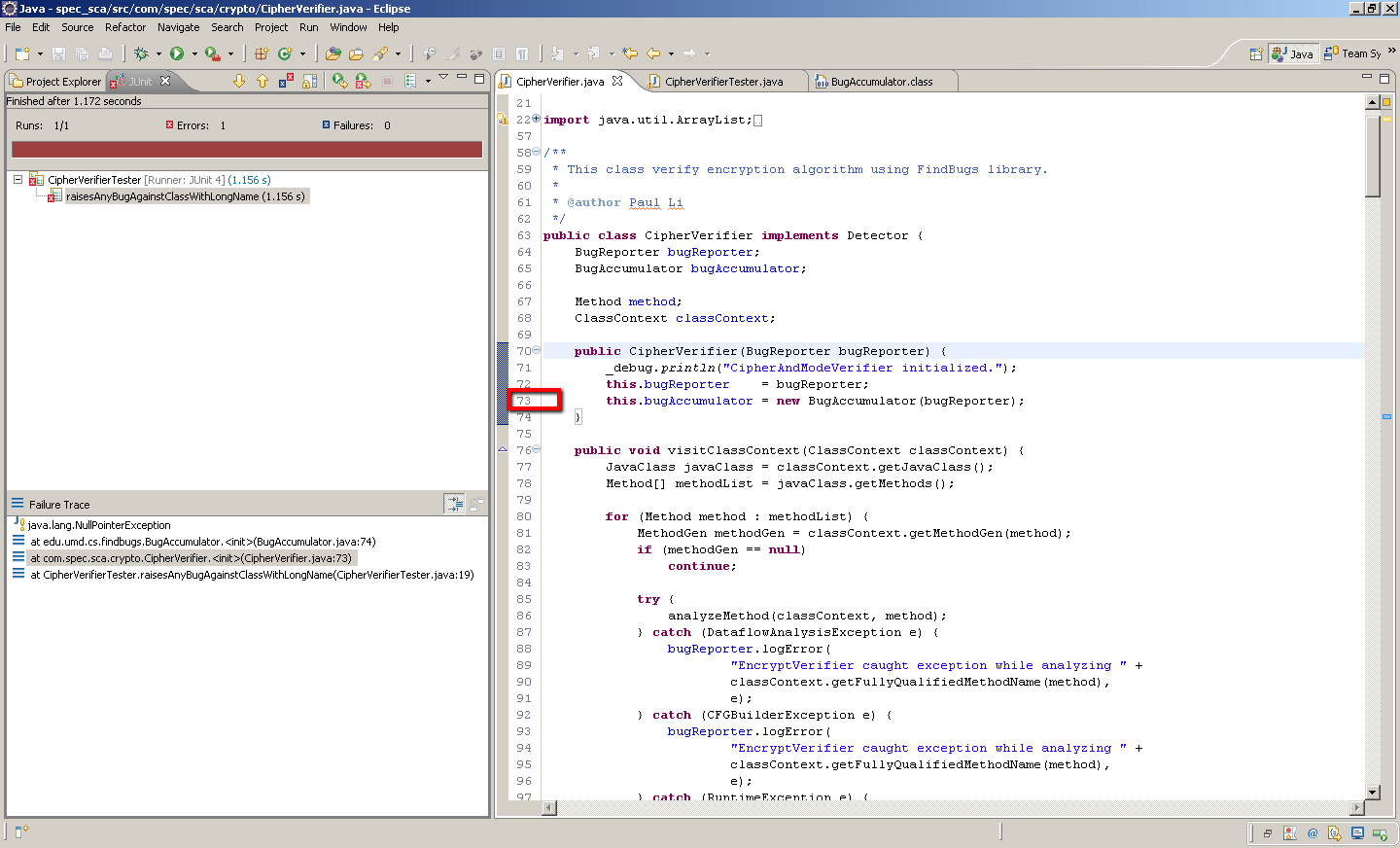This screenshot has width=1400, height=848.
Task: Click the Open Type folder icon
Action: pos(333,53)
